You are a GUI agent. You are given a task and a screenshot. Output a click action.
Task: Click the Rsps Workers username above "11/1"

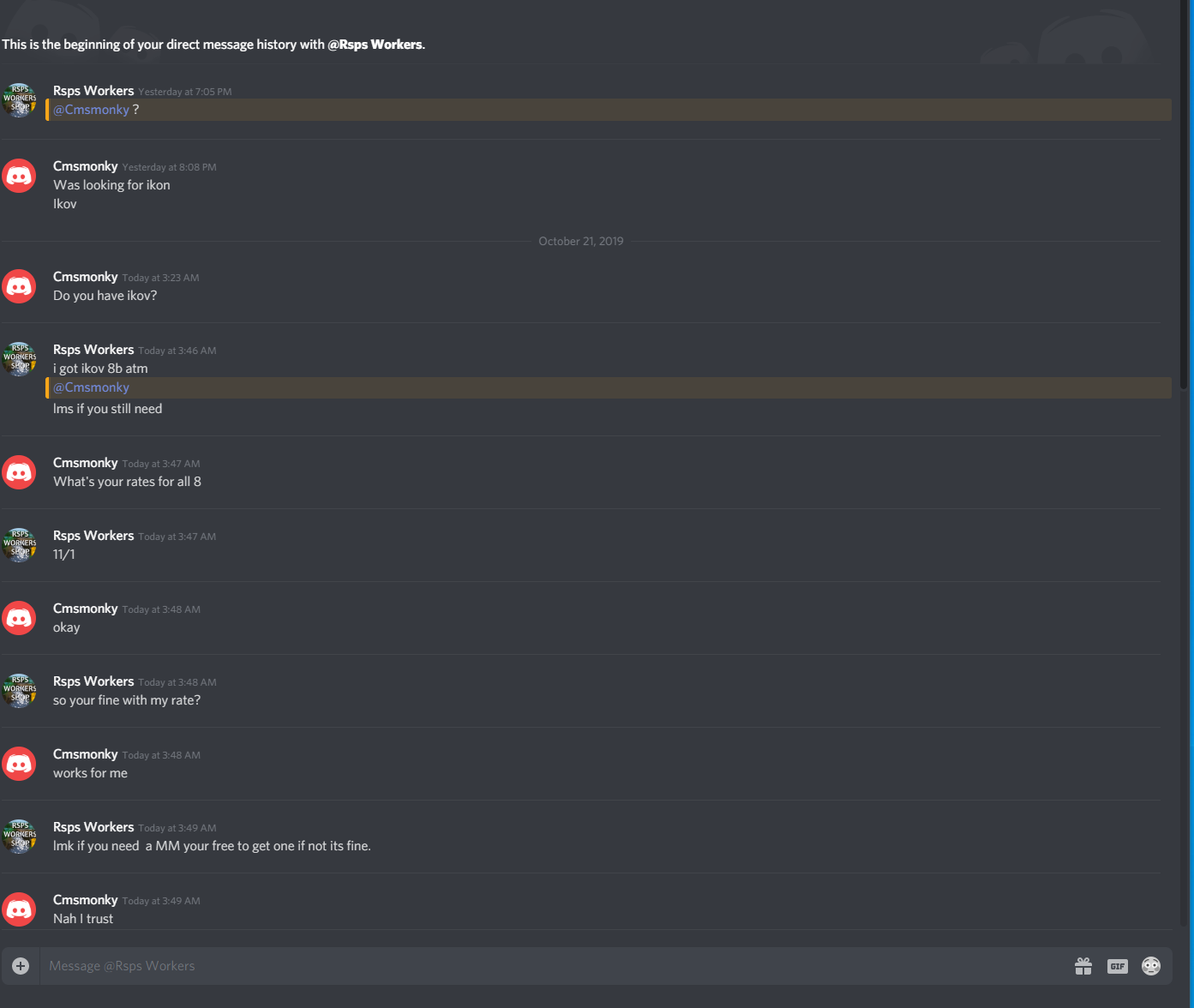coord(93,536)
